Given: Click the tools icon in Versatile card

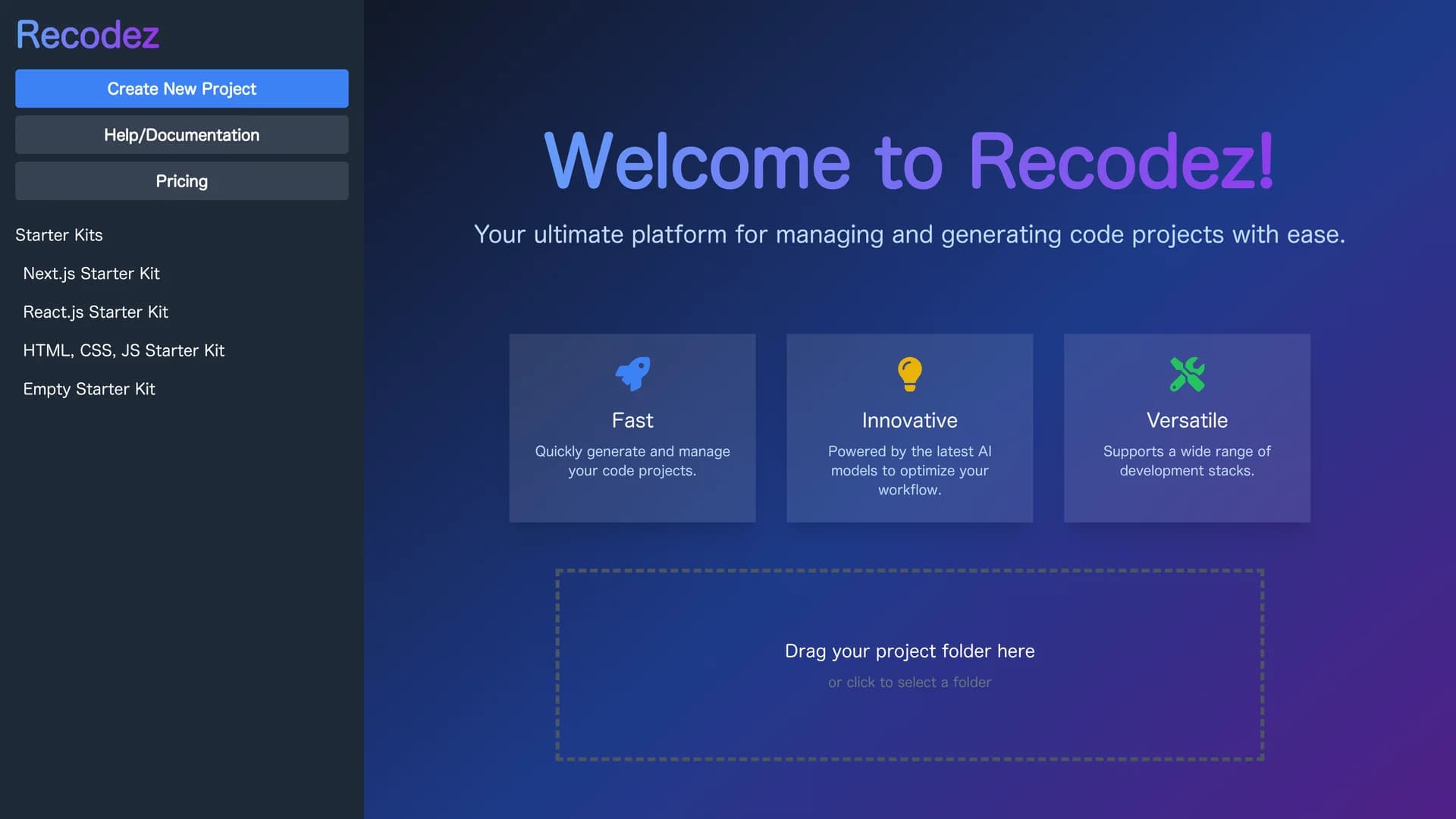Looking at the screenshot, I should tap(1187, 374).
